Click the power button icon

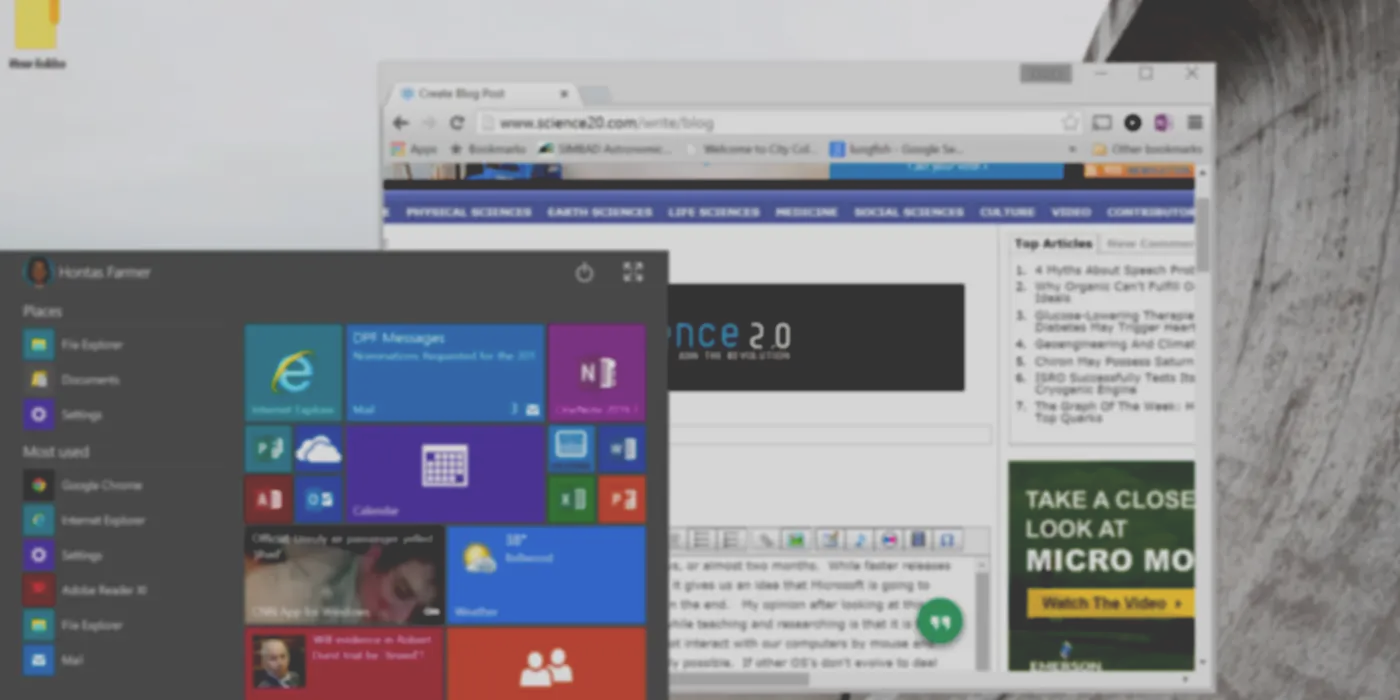pyautogui.click(x=585, y=272)
